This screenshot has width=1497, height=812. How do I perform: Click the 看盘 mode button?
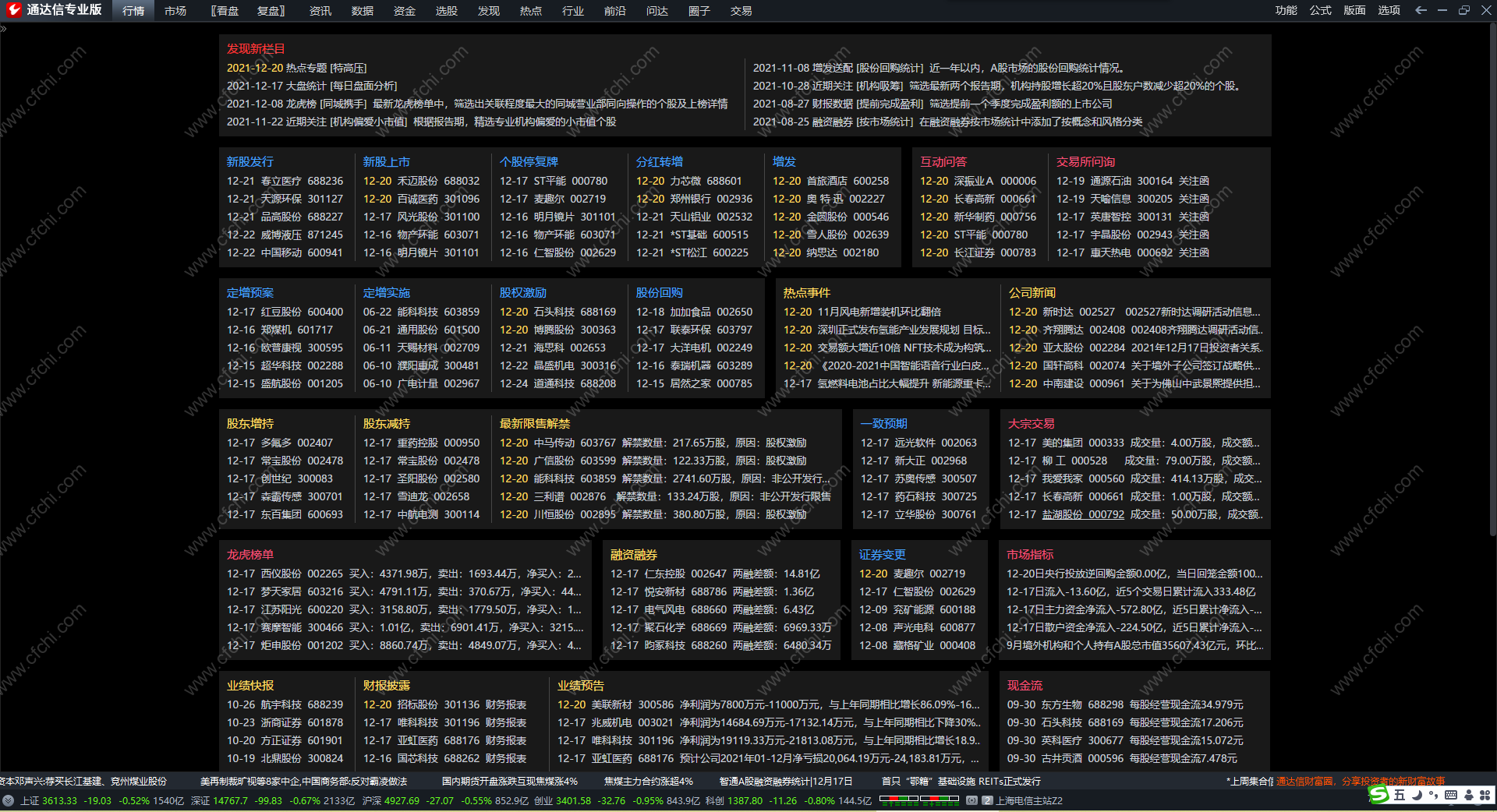[226, 11]
